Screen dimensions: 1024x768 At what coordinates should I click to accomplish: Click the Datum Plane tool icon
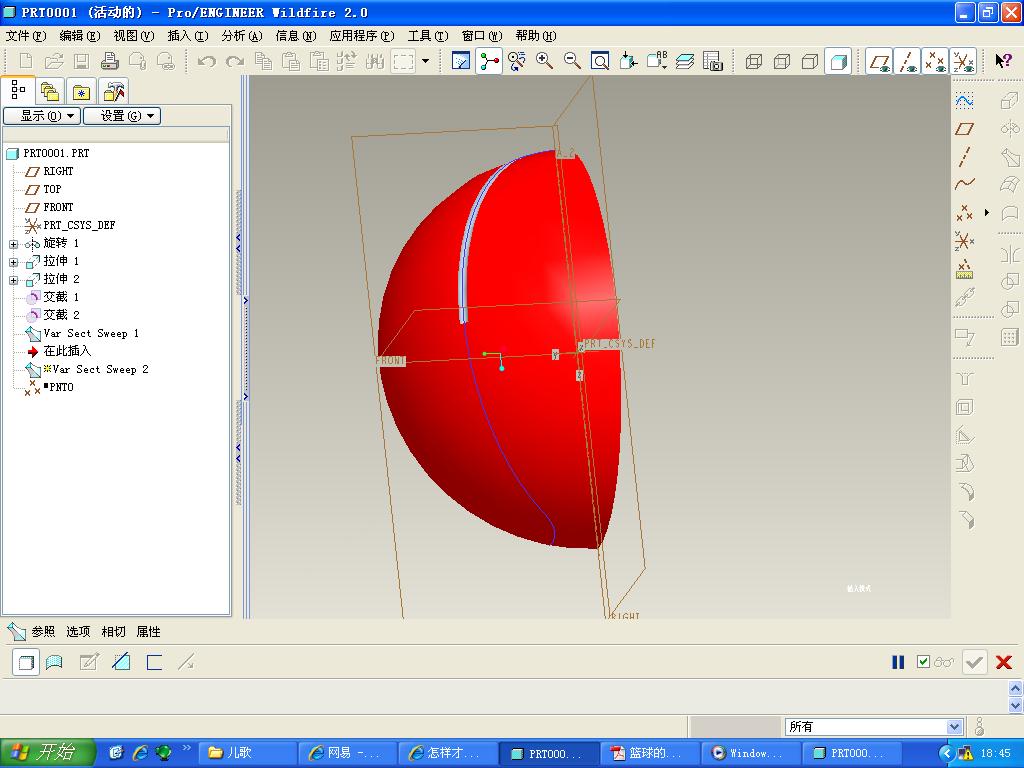[x=965, y=129]
